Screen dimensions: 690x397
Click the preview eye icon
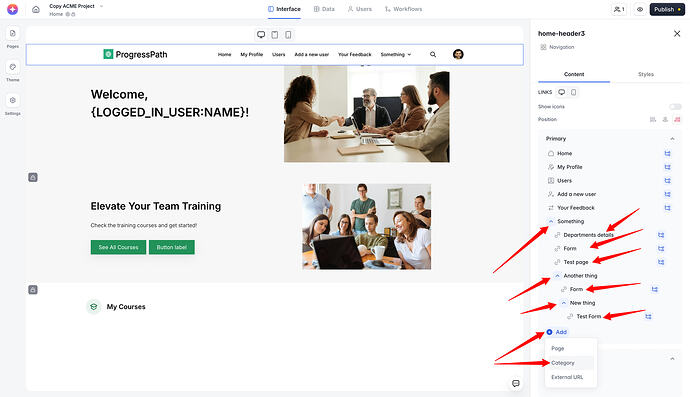click(640, 9)
